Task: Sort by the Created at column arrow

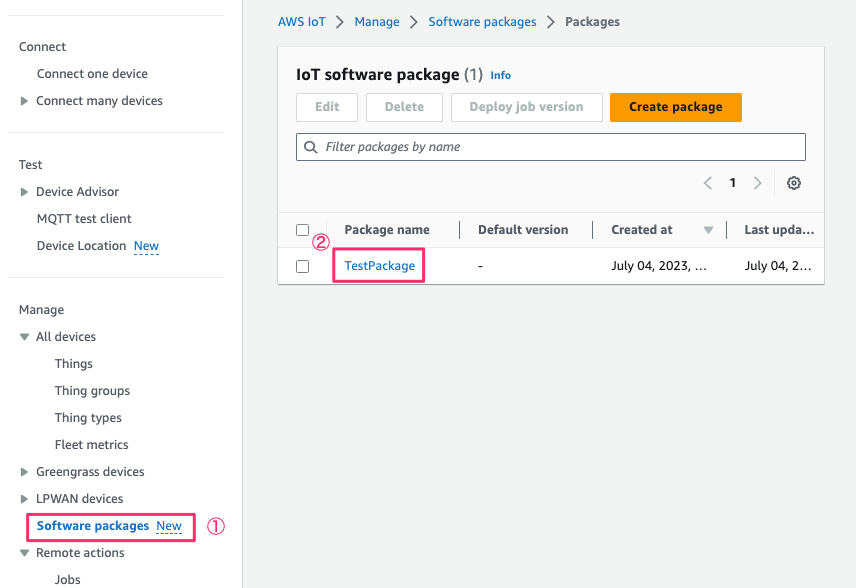Action: 708,229
